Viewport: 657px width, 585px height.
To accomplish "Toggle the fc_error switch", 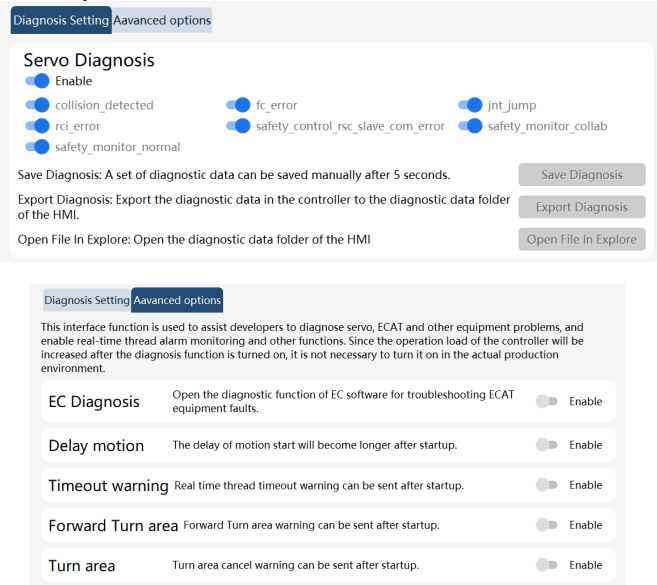I will coord(238,105).
